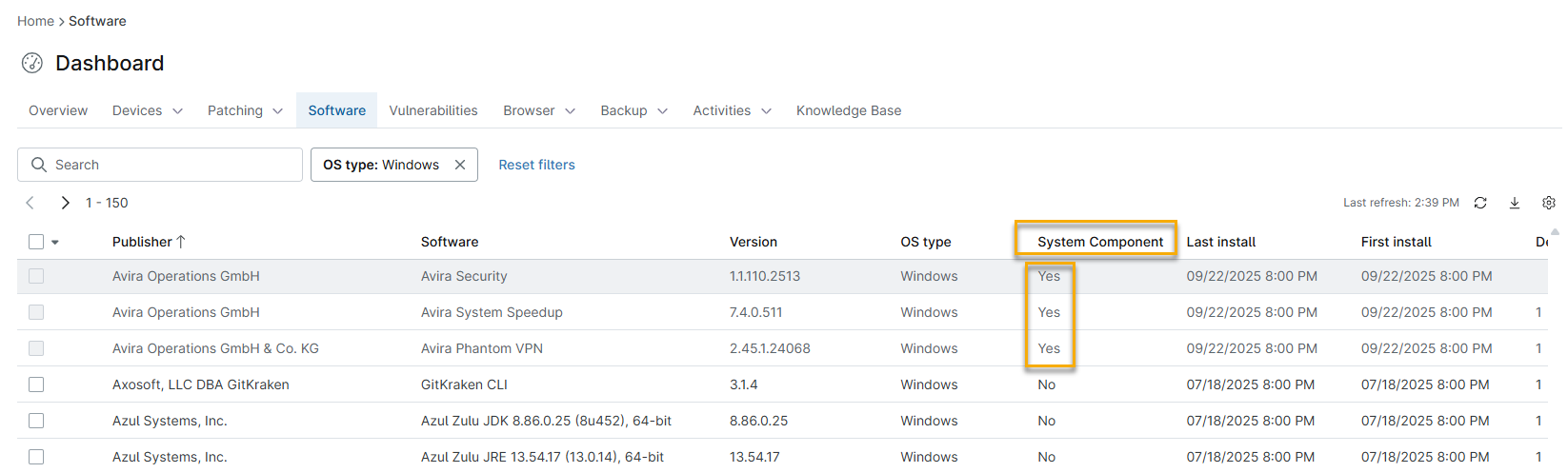Click the Publisher sort arrow
Screen dimensions: 1568x473
click(181, 242)
